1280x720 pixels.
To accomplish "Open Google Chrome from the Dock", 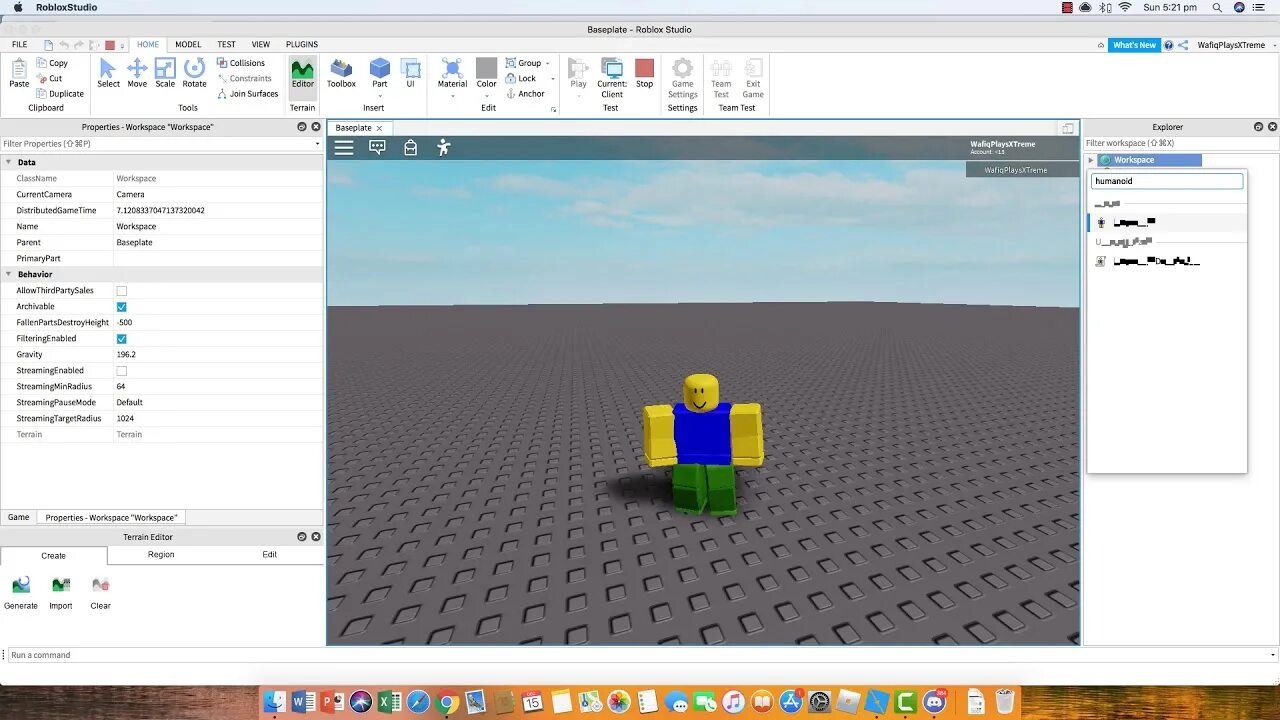I will tap(447, 702).
